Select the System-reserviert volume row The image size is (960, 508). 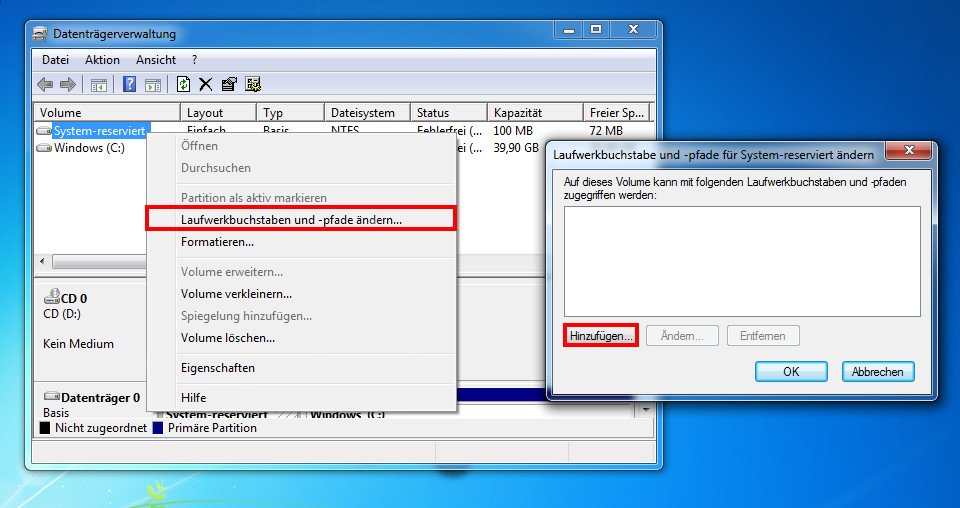[99, 130]
